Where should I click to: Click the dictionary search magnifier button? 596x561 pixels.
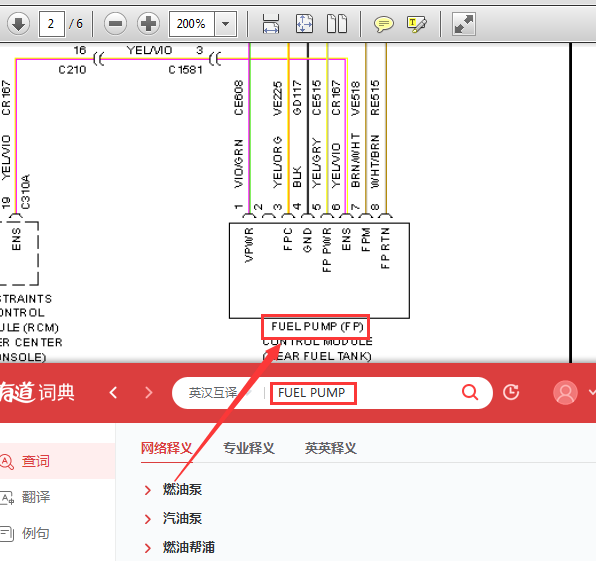tap(470, 392)
